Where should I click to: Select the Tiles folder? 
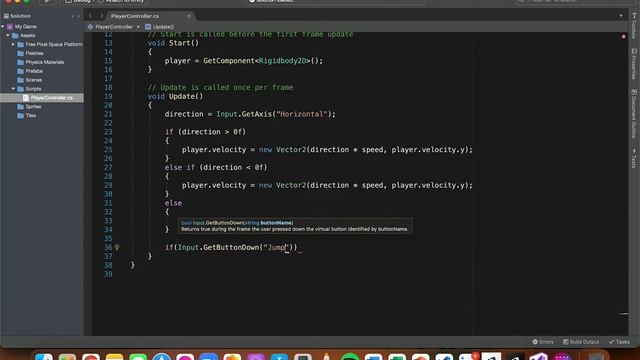31,116
